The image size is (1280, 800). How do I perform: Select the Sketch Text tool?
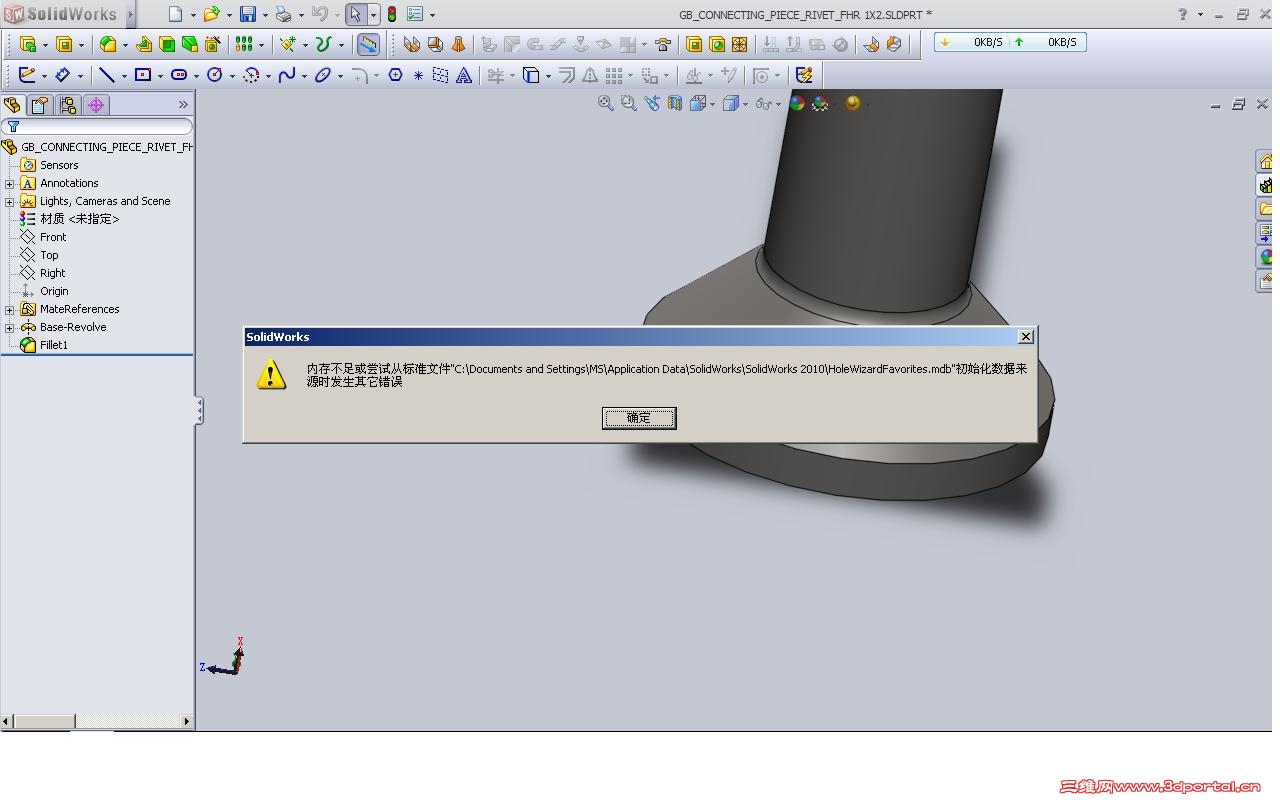464,75
